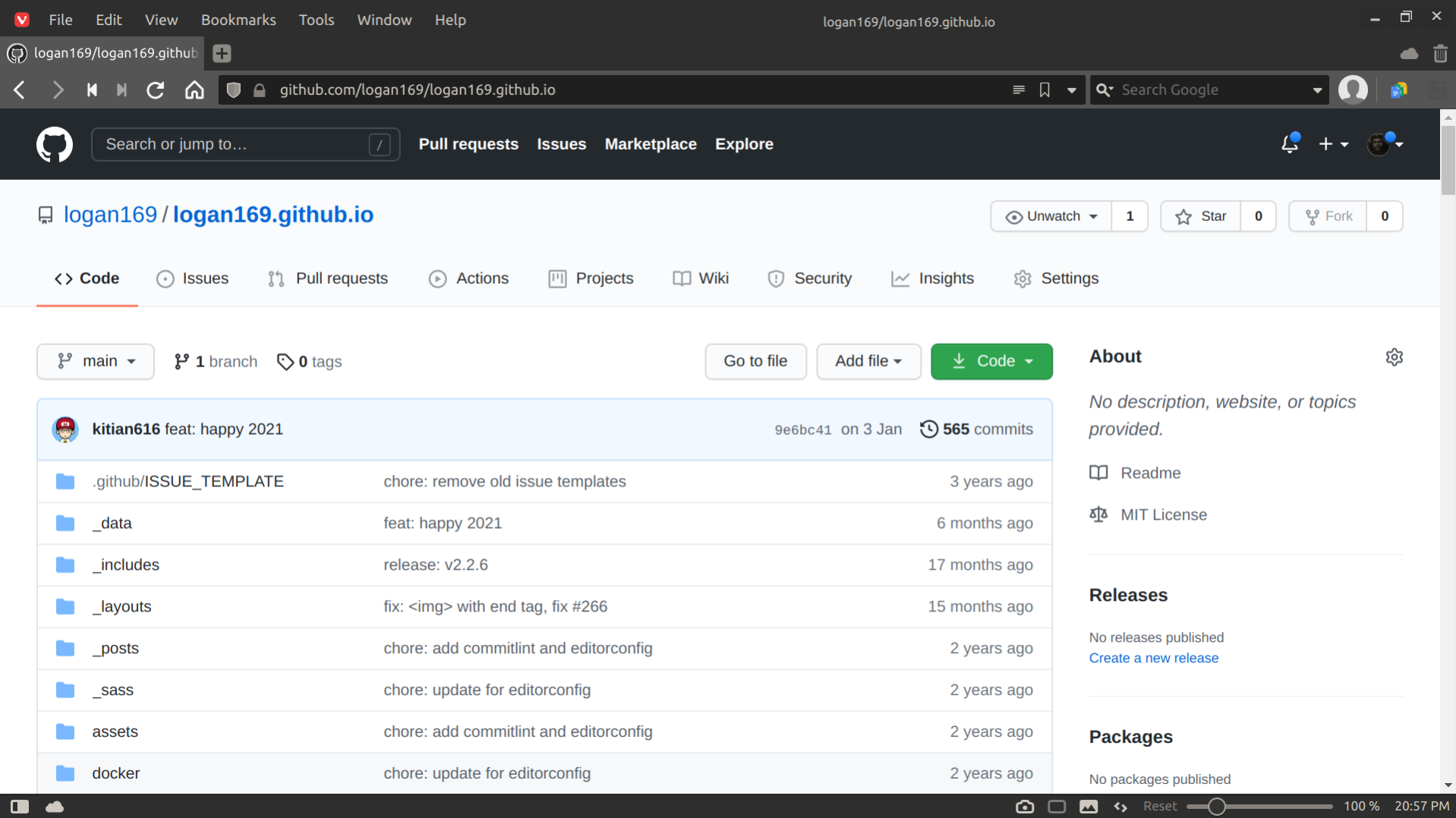Toggle reader view icon in address bar
Viewport: 1456px width, 818px height.
pos(1019,90)
